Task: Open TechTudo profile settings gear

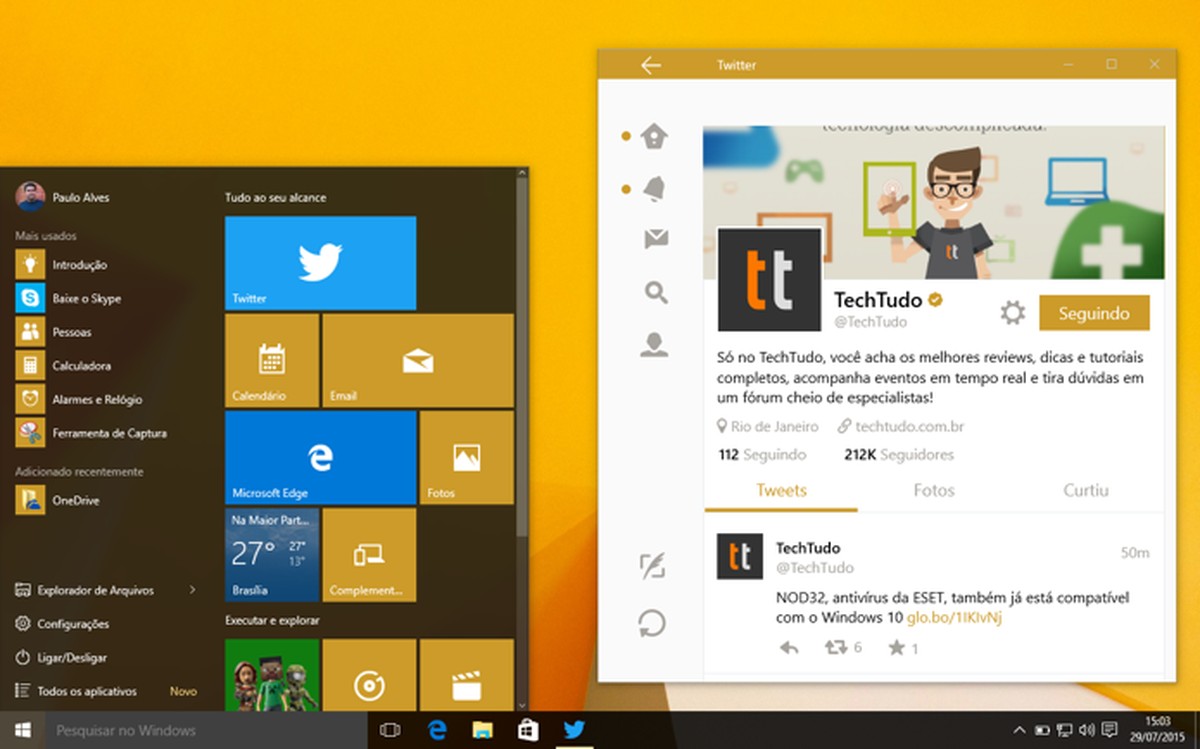Action: pyautogui.click(x=1012, y=312)
